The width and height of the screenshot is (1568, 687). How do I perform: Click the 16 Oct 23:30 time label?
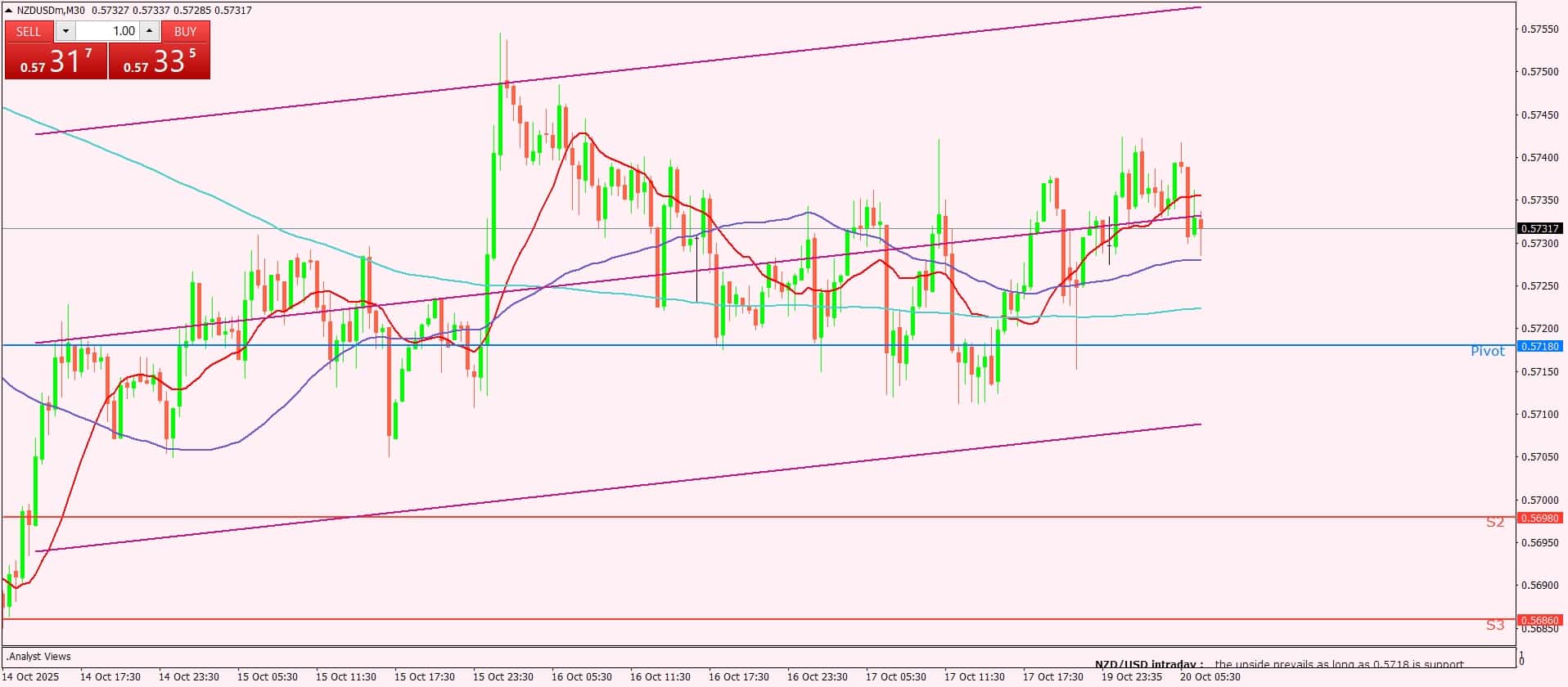818,677
